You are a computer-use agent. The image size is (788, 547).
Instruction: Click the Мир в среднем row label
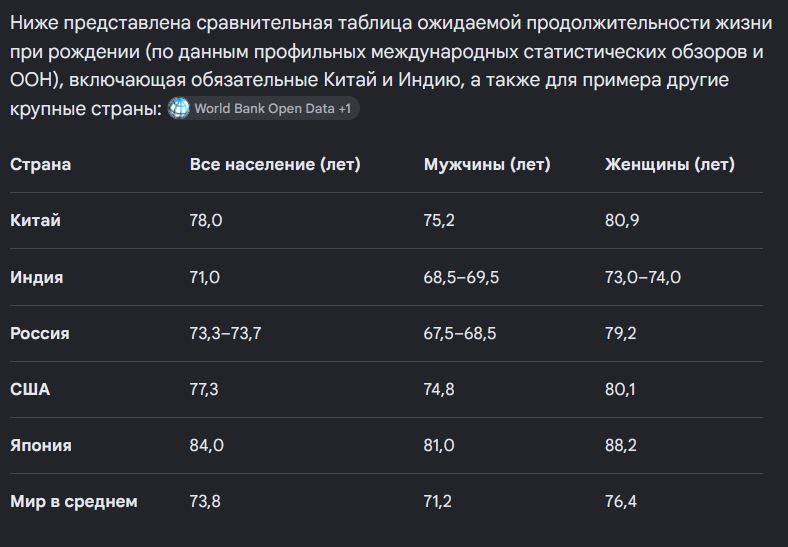(74, 501)
